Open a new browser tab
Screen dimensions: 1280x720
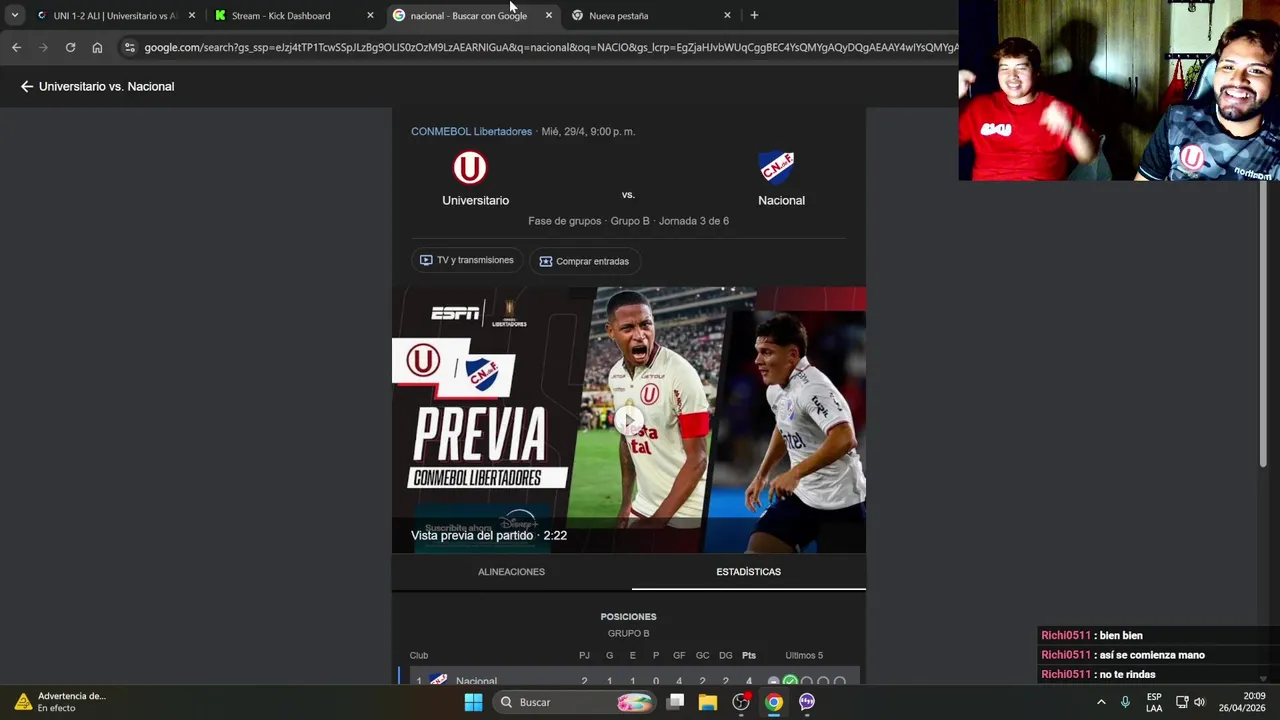point(754,15)
